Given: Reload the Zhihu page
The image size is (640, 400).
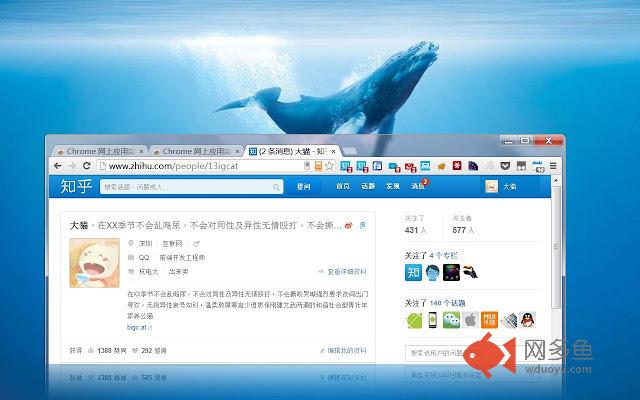Looking at the screenshot, I should 87,166.
